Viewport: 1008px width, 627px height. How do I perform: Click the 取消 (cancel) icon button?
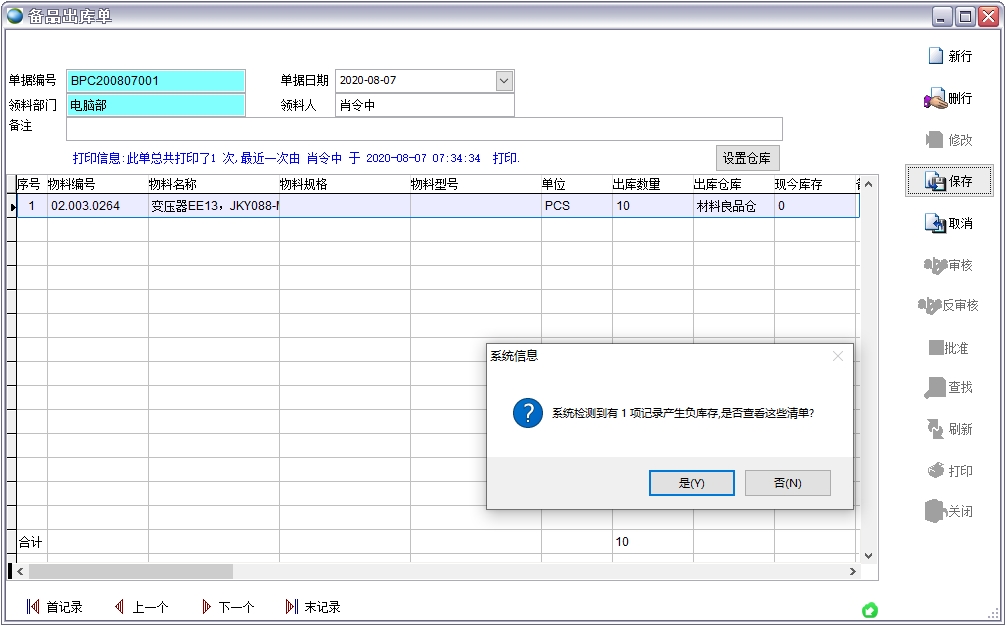[x=949, y=224]
